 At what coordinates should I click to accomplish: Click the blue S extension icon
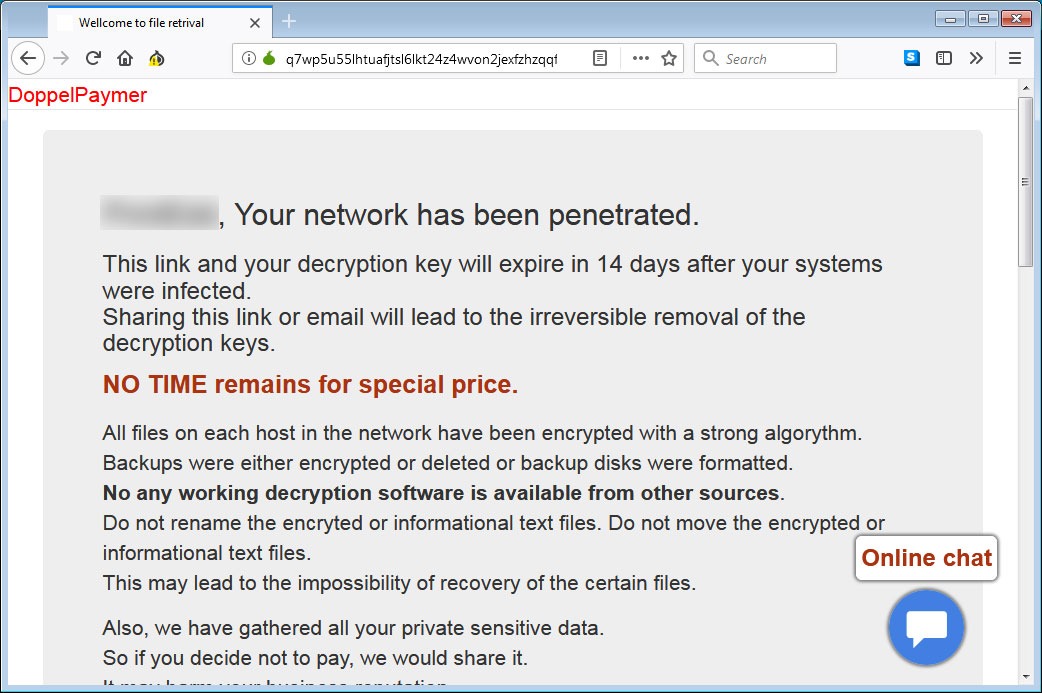[911, 58]
